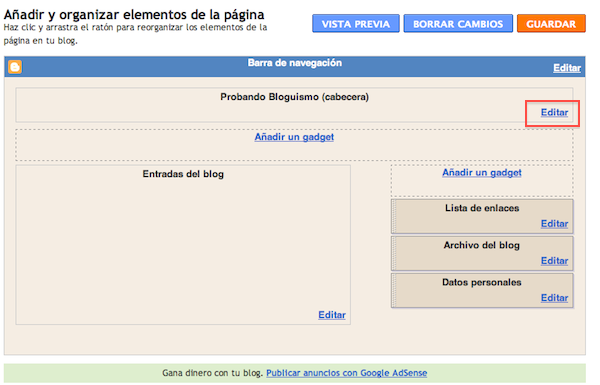The height and width of the screenshot is (385, 600).
Task: Click the Blogger logo icon in navigation bar
Action: click(15, 67)
